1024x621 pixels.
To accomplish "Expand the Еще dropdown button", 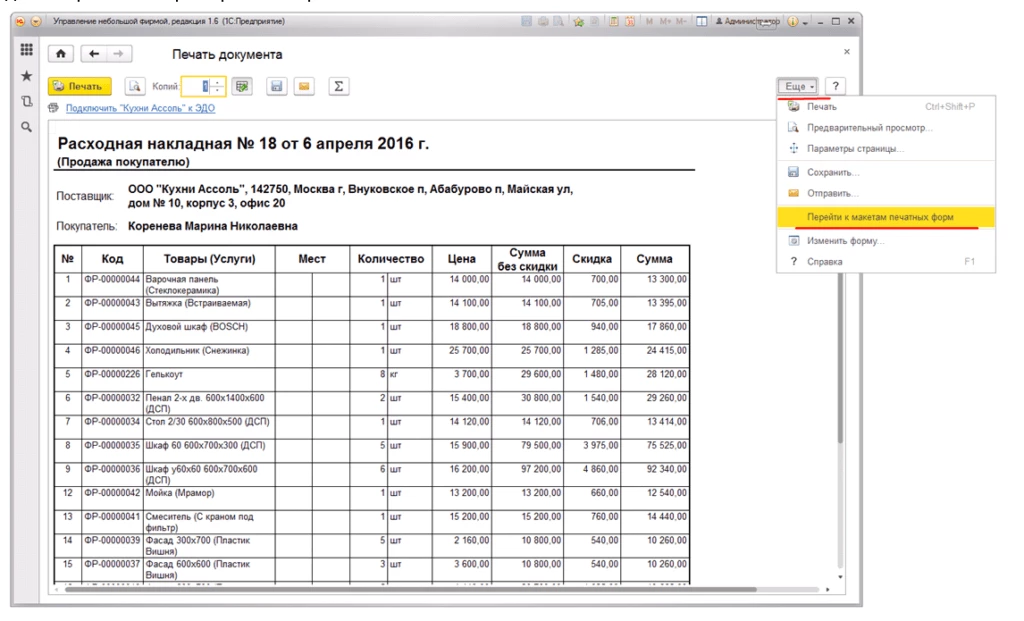I will (x=798, y=86).
